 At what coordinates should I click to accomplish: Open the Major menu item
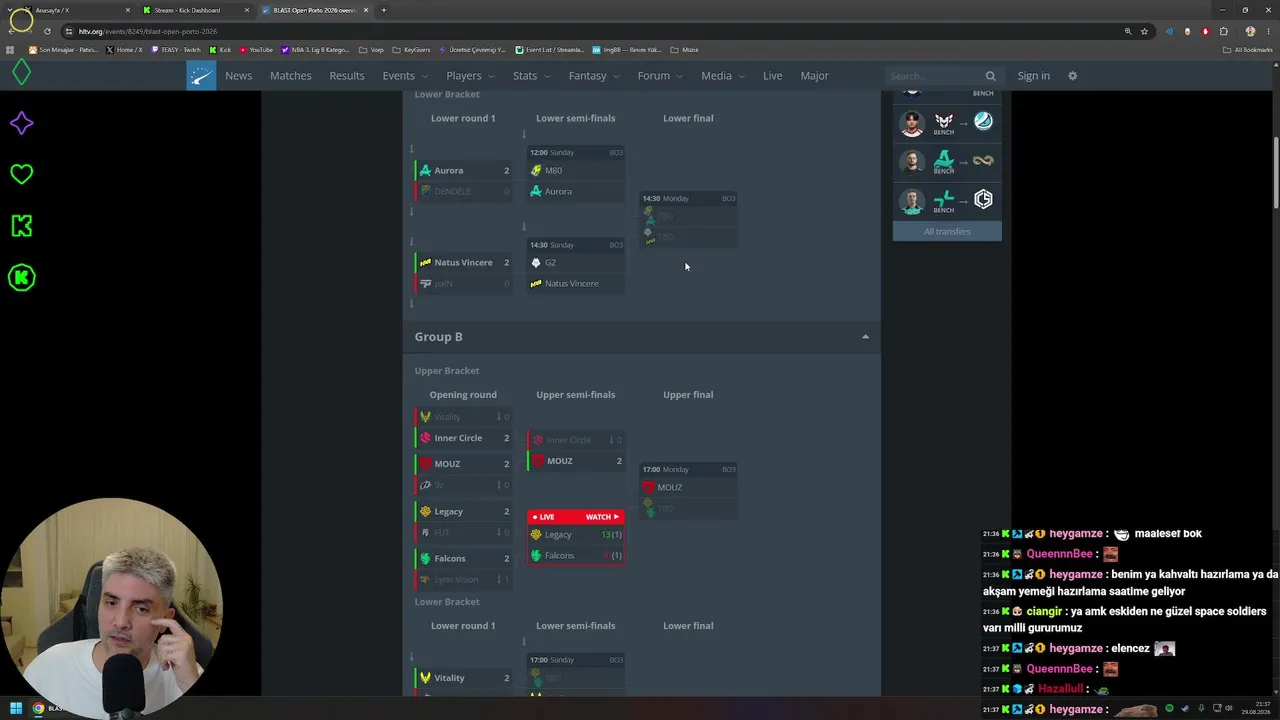click(x=814, y=76)
